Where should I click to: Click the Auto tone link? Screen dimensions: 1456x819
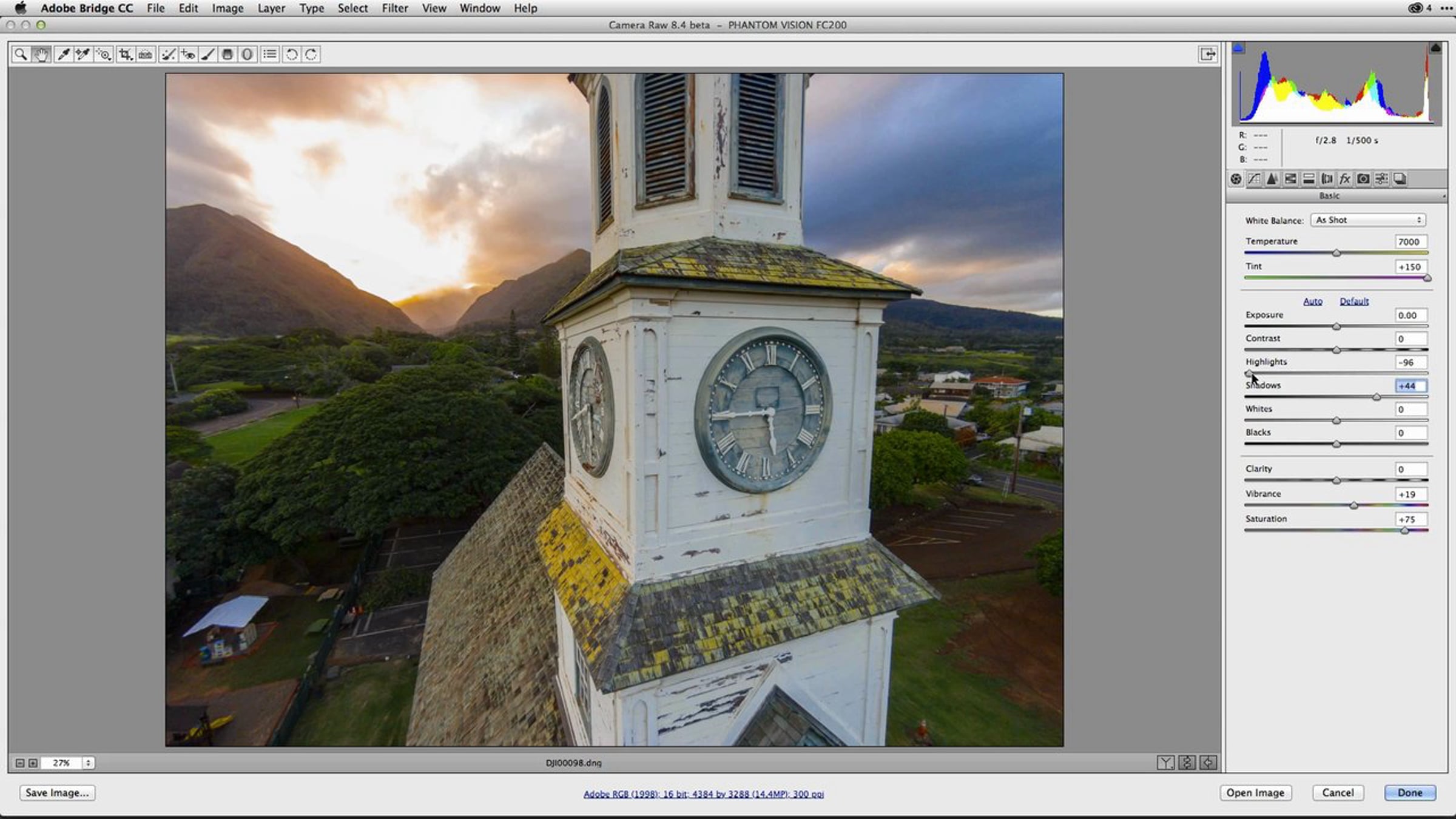point(1312,302)
